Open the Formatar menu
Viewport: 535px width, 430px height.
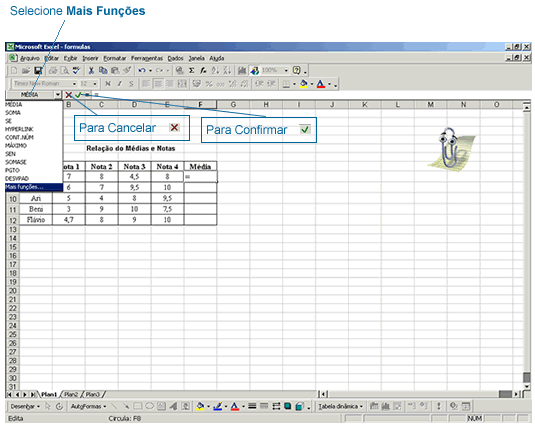115,58
